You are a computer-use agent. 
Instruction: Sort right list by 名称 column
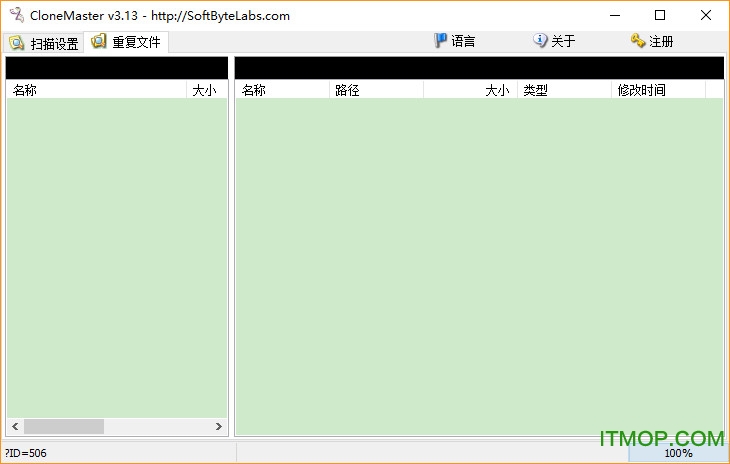(x=283, y=90)
